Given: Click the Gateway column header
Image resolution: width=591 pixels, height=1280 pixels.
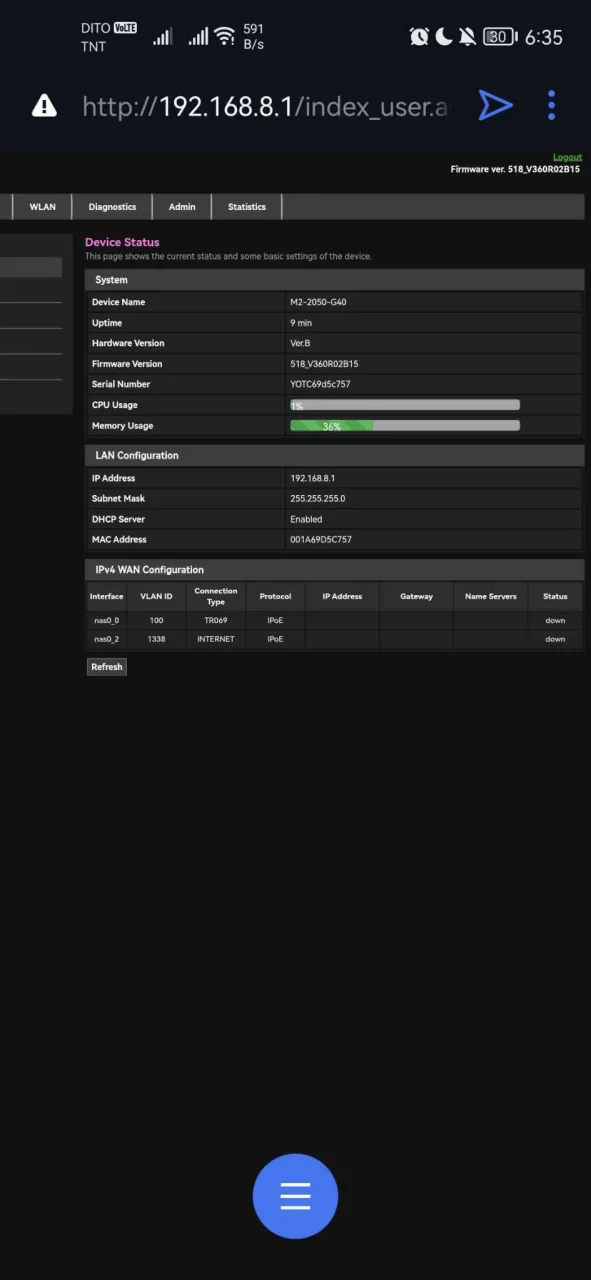Looking at the screenshot, I should 416,596.
